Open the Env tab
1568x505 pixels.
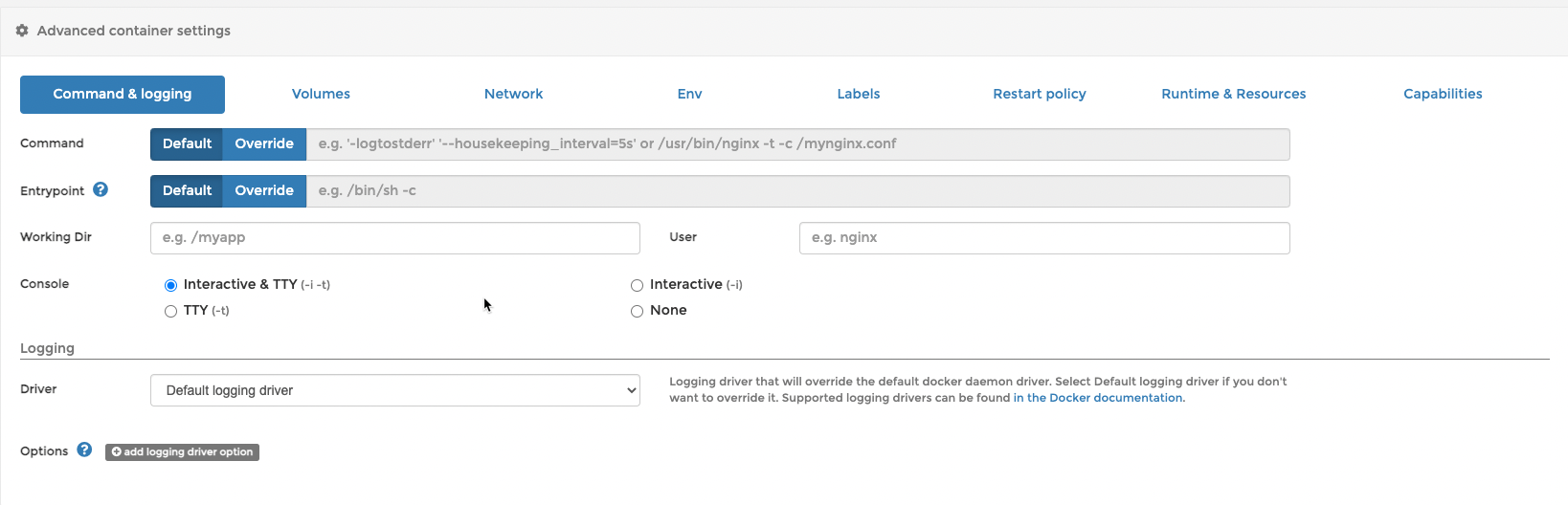(689, 94)
